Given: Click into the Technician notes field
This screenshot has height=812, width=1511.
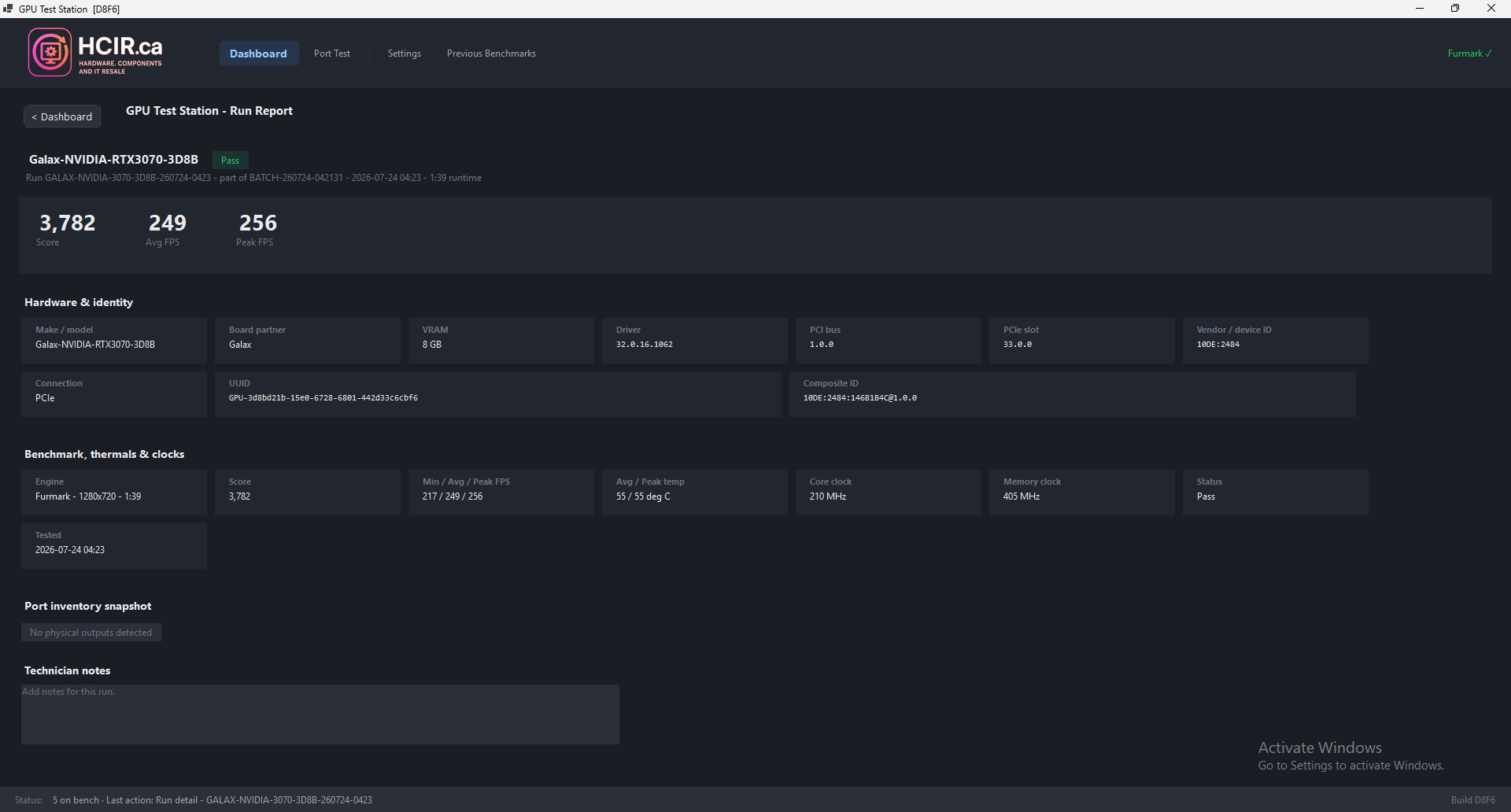Looking at the screenshot, I should (320, 714).
